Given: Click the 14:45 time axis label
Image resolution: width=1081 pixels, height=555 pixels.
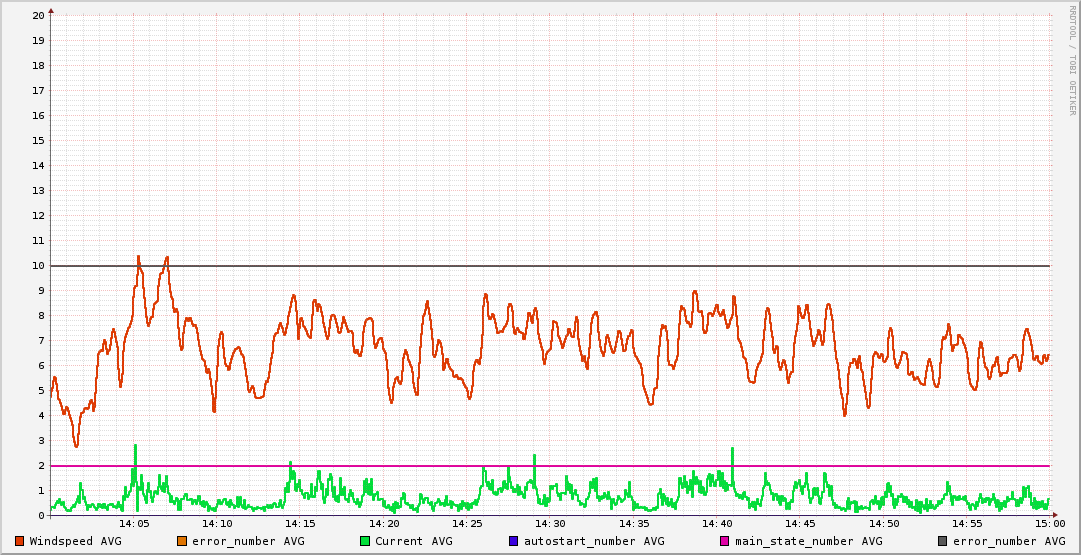Looking at the screenshot, I should (800, 524).
